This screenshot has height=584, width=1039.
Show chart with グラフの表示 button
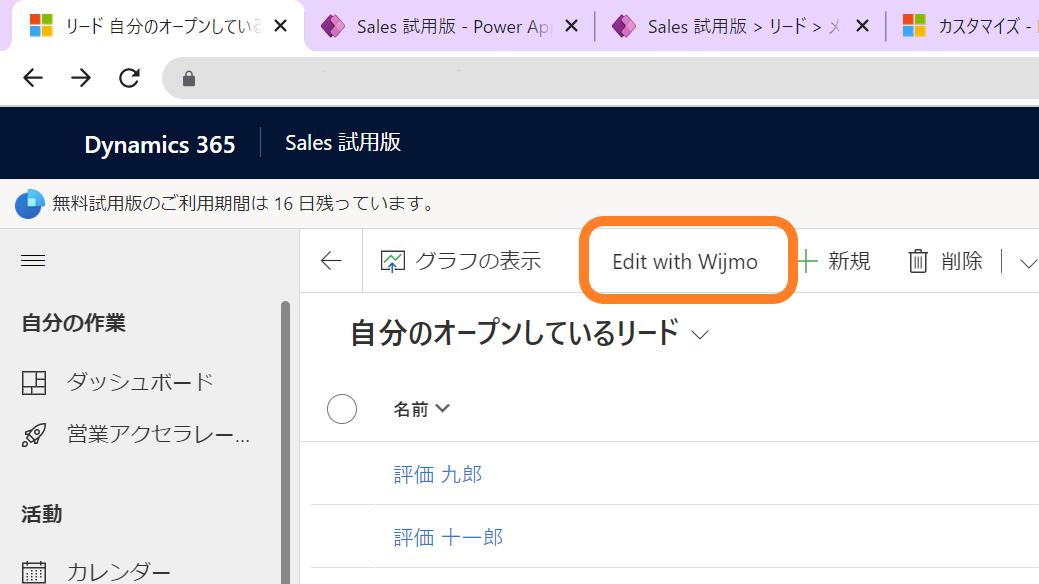click(461, 261)
